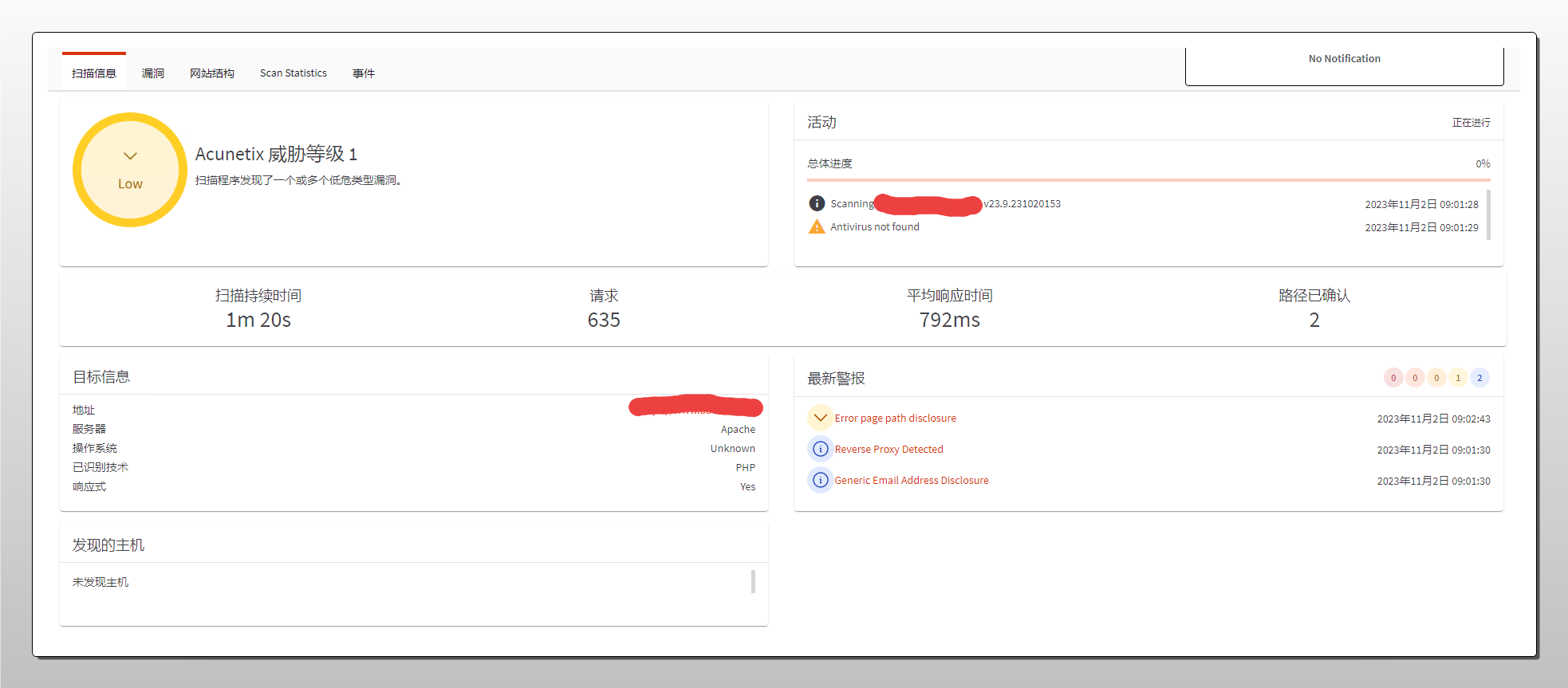Open the 扫描信息 tab
This screenshot has width=1568, height=688.
click(x=94, y=73)
